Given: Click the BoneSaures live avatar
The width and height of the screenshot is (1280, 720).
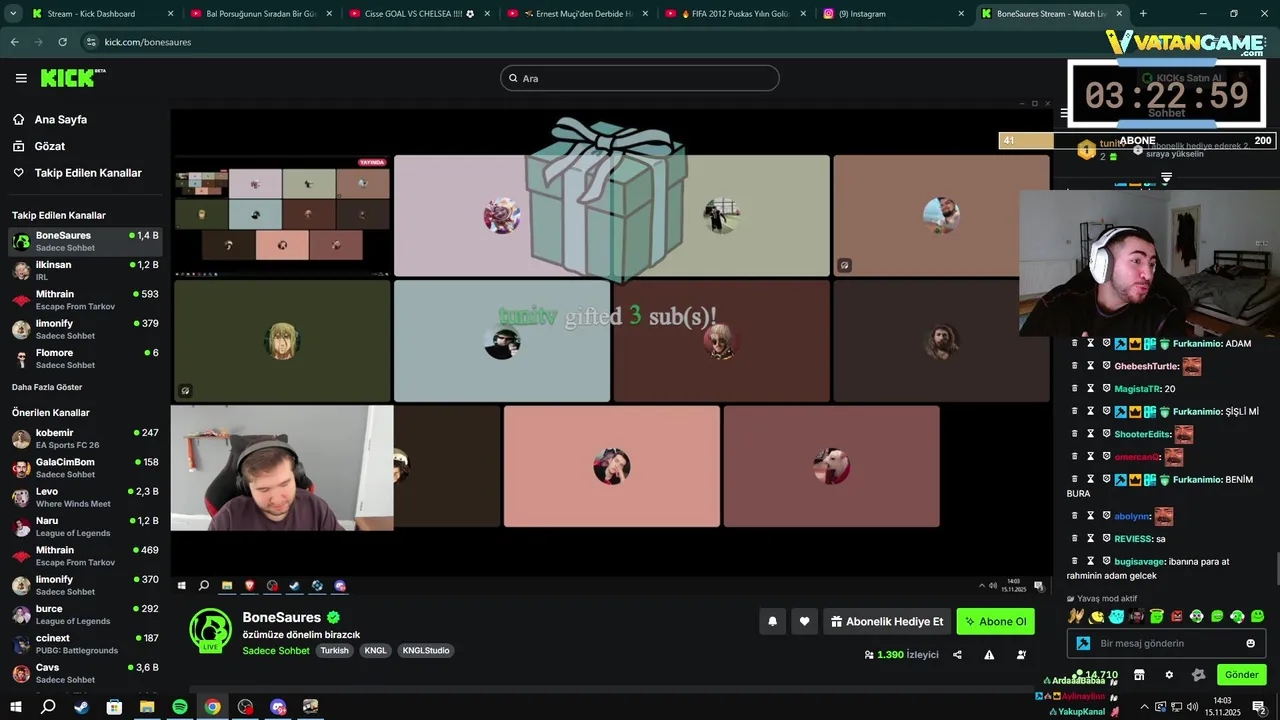Looking at the screenshot, I should pyautogui.click(x=210, y=629).
